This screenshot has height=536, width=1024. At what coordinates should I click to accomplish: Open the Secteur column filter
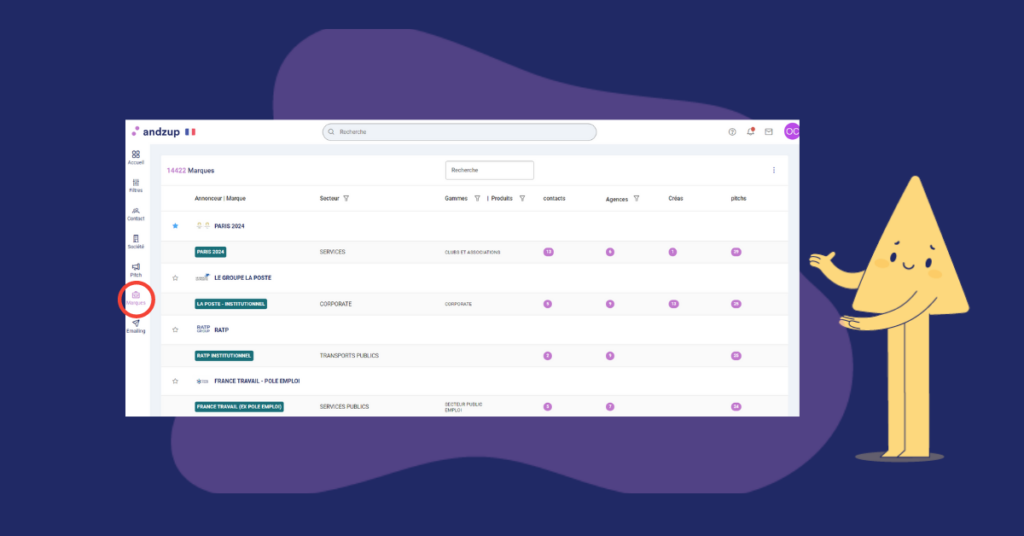point(346,198)
